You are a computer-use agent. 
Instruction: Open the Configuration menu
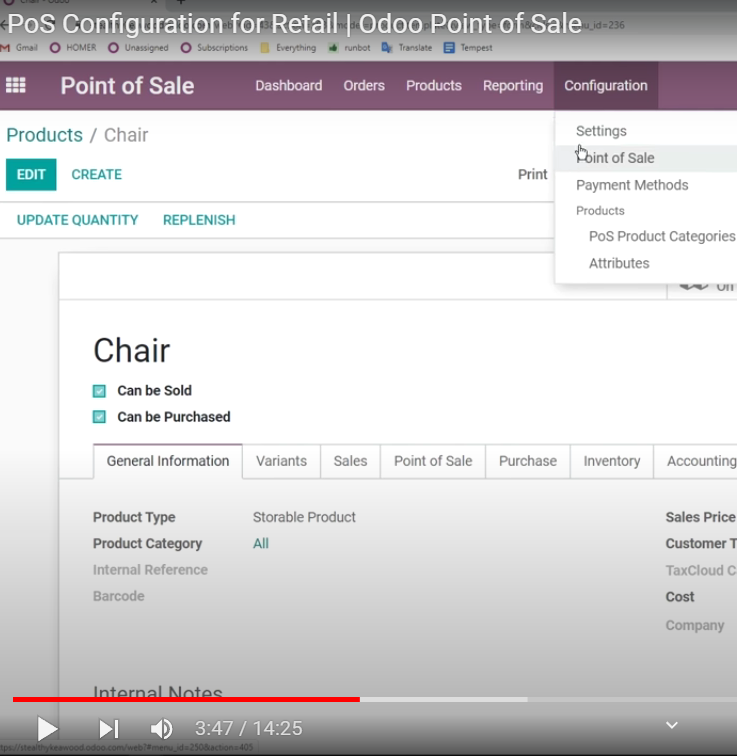pos(606,86)
